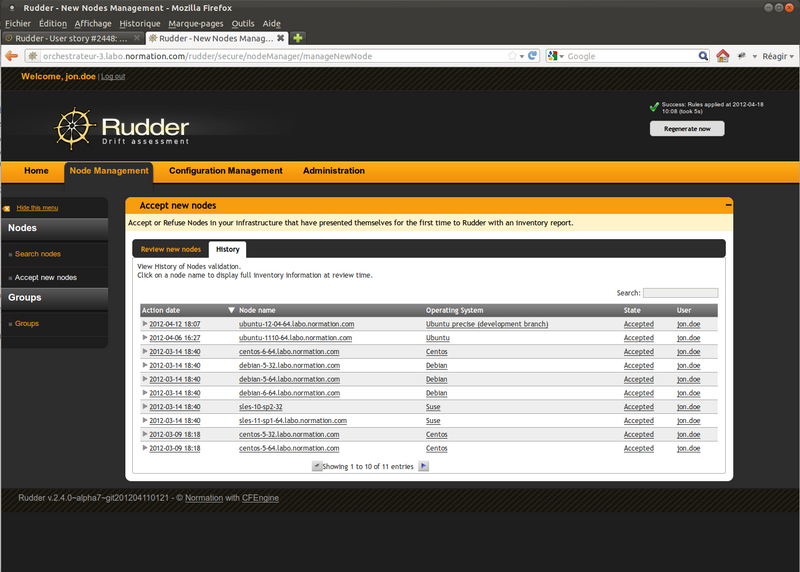The height and width of the screenshot is (572, 800).
Task: Open the Outils menu
Action: [243, 23]
